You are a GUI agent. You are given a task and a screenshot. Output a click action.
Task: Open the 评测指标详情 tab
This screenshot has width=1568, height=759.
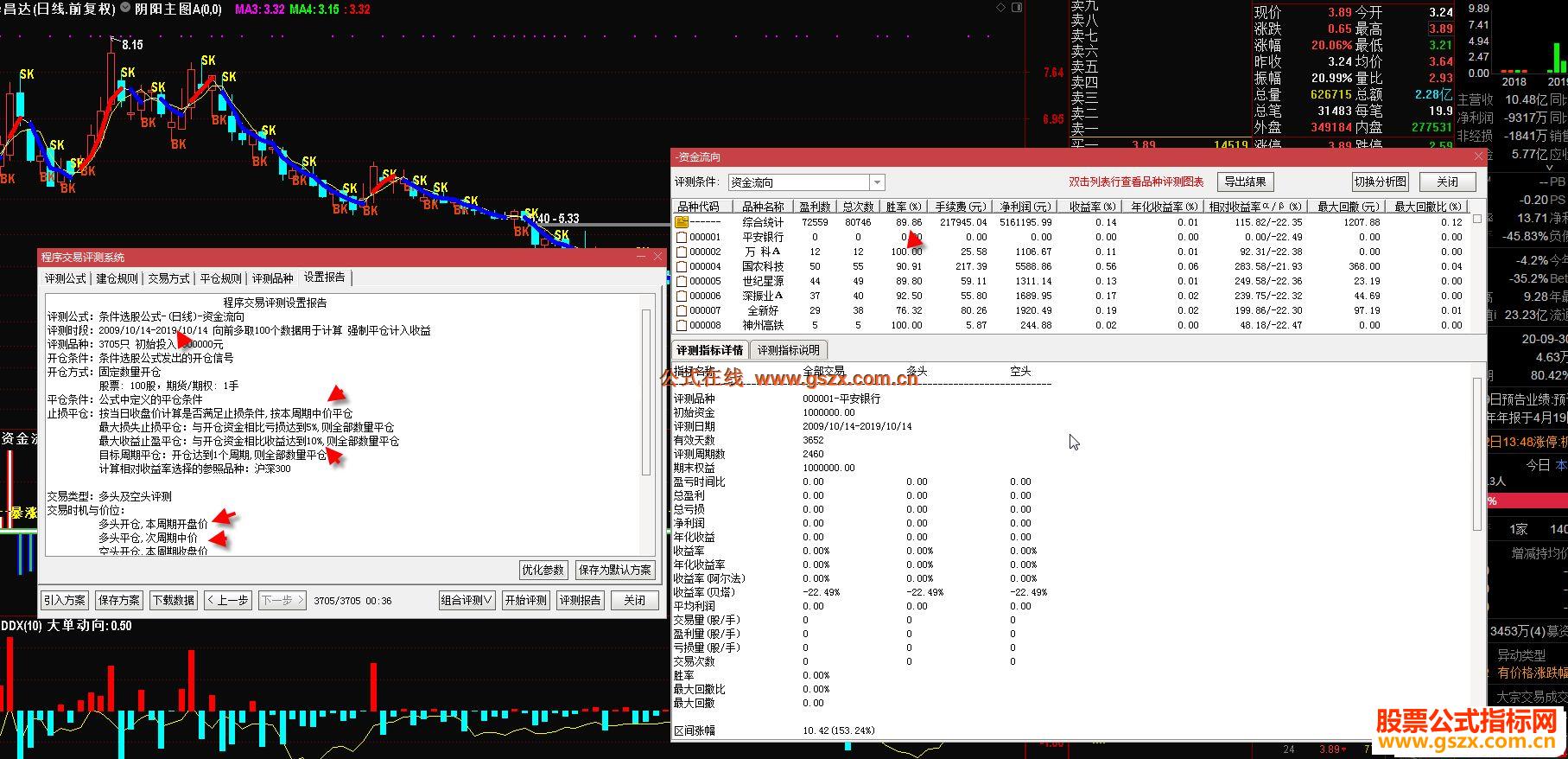pos(709,350)
